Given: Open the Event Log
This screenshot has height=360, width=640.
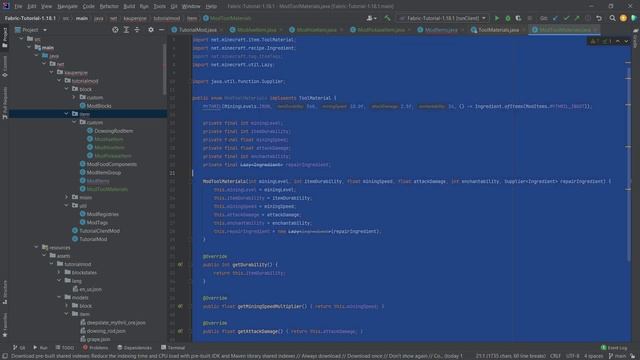Looking at the screenshot, I should 614,347.
